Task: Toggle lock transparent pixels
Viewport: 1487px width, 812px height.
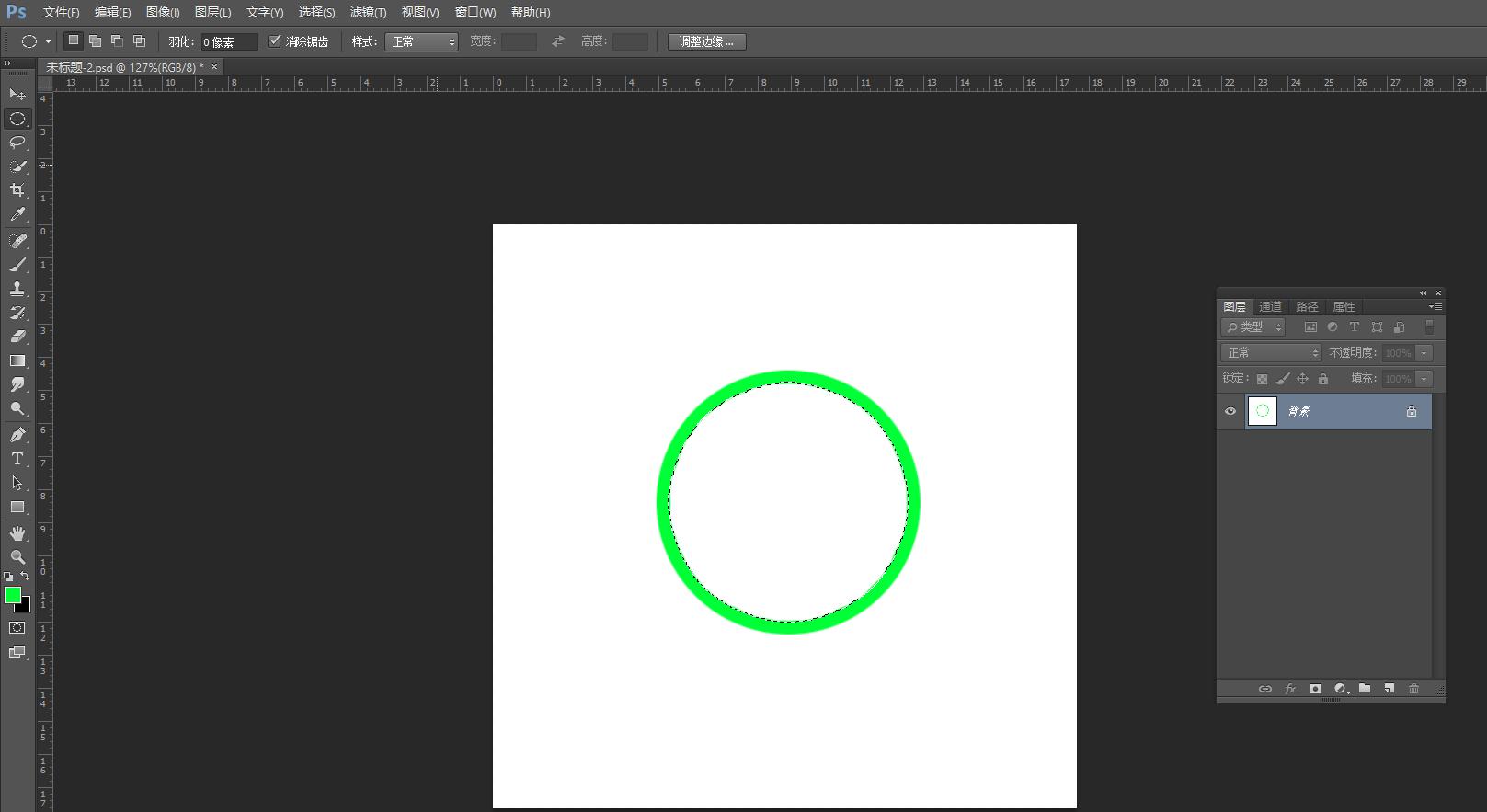Action: pos(1262,379)
